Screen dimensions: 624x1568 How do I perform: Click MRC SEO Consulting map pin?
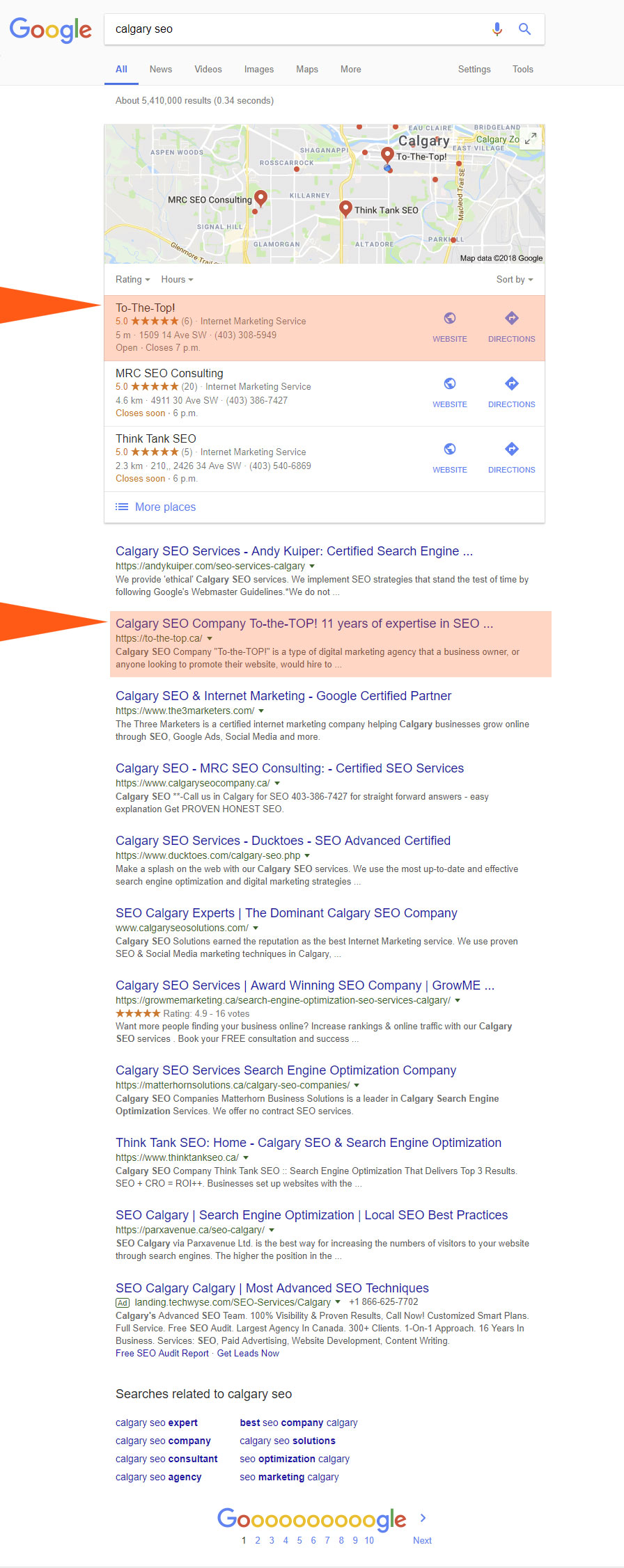point(260,198)
